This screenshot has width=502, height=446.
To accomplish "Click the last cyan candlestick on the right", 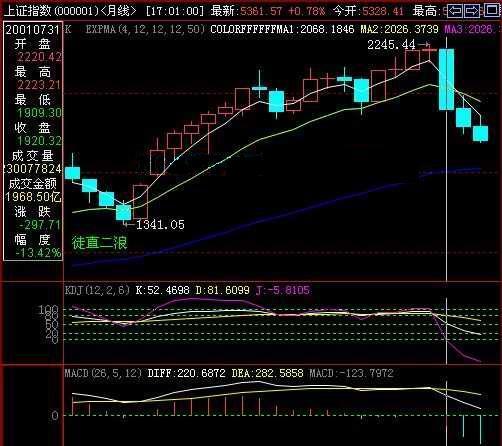I will 480,133.
